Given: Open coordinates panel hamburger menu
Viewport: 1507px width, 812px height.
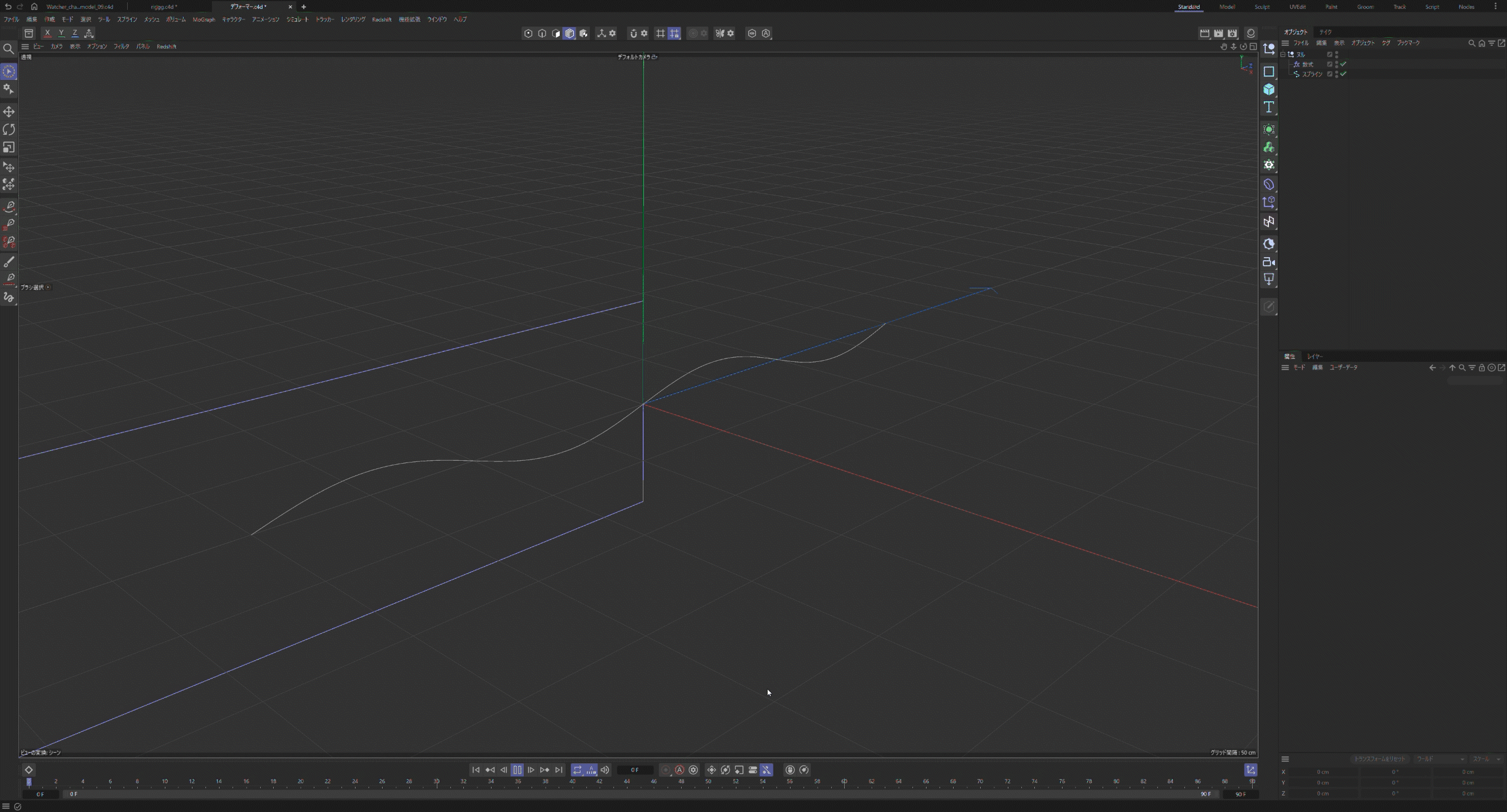Looking at the screenshot, I should [1285, 759].
